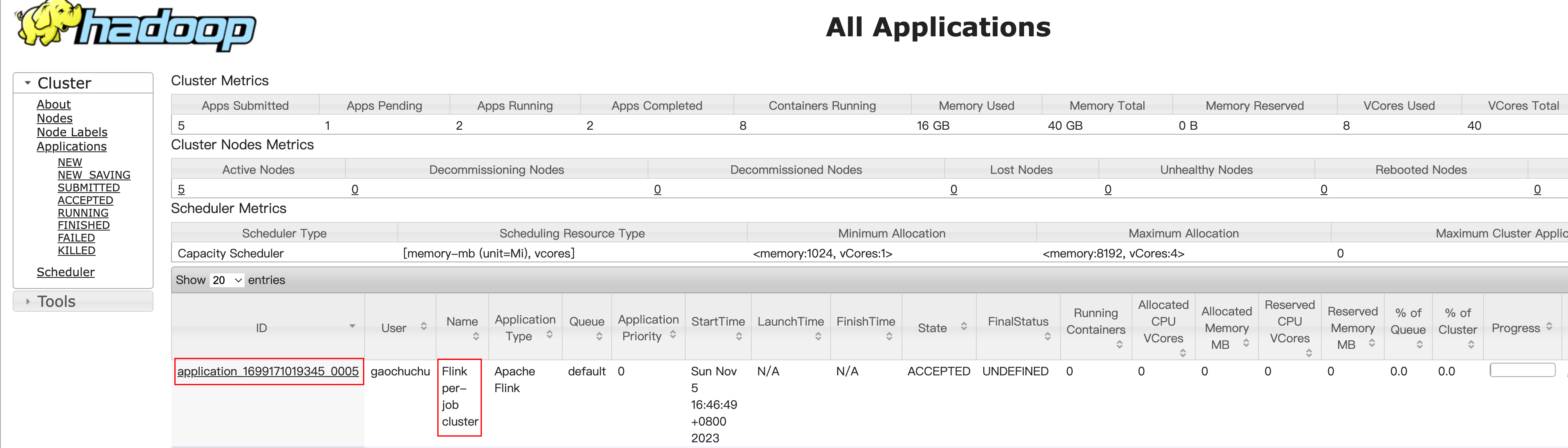Sort by User column sort icon
The image size is (1568, 448).
424,326
